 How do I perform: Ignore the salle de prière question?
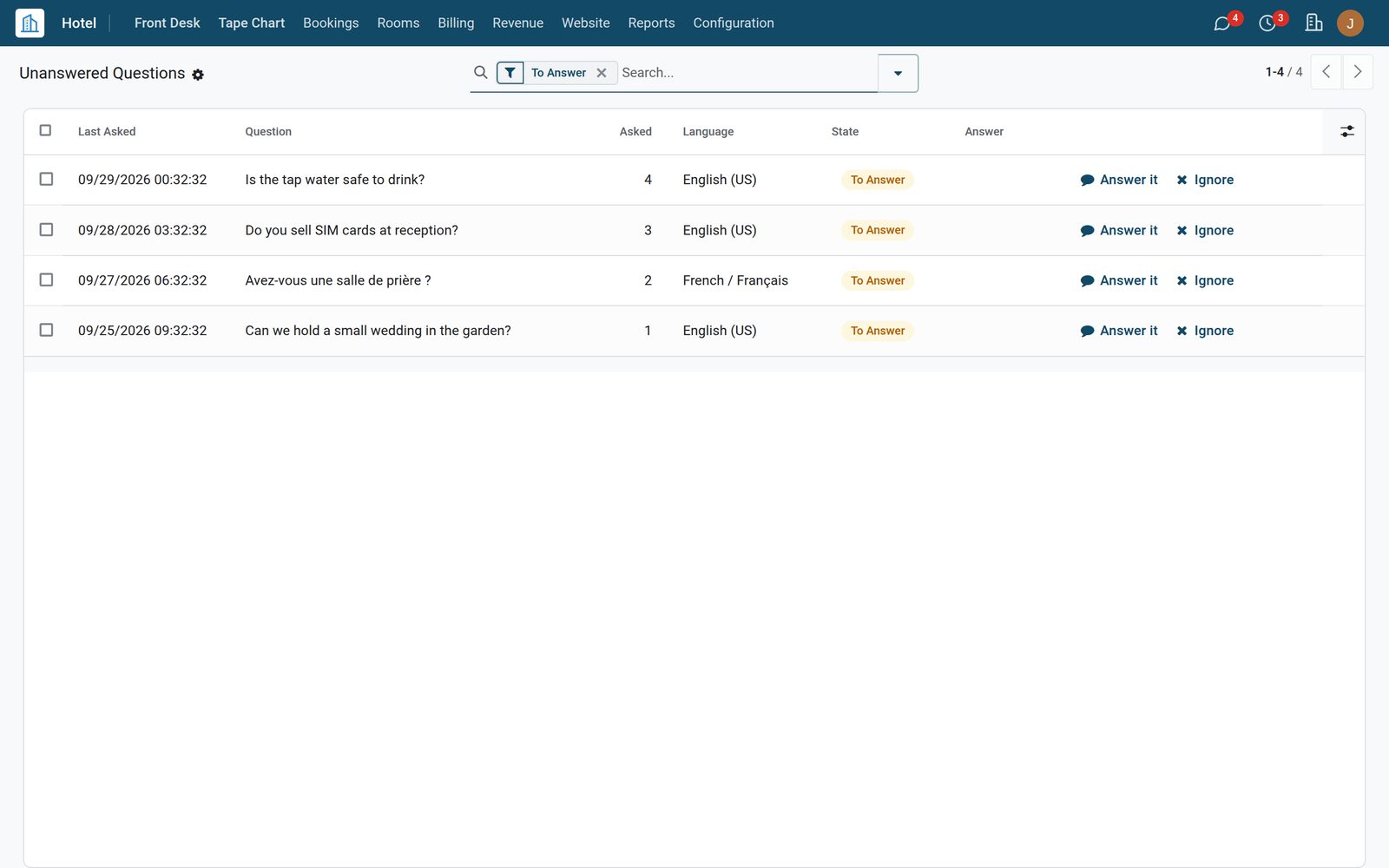click(x=1205, y=280)
